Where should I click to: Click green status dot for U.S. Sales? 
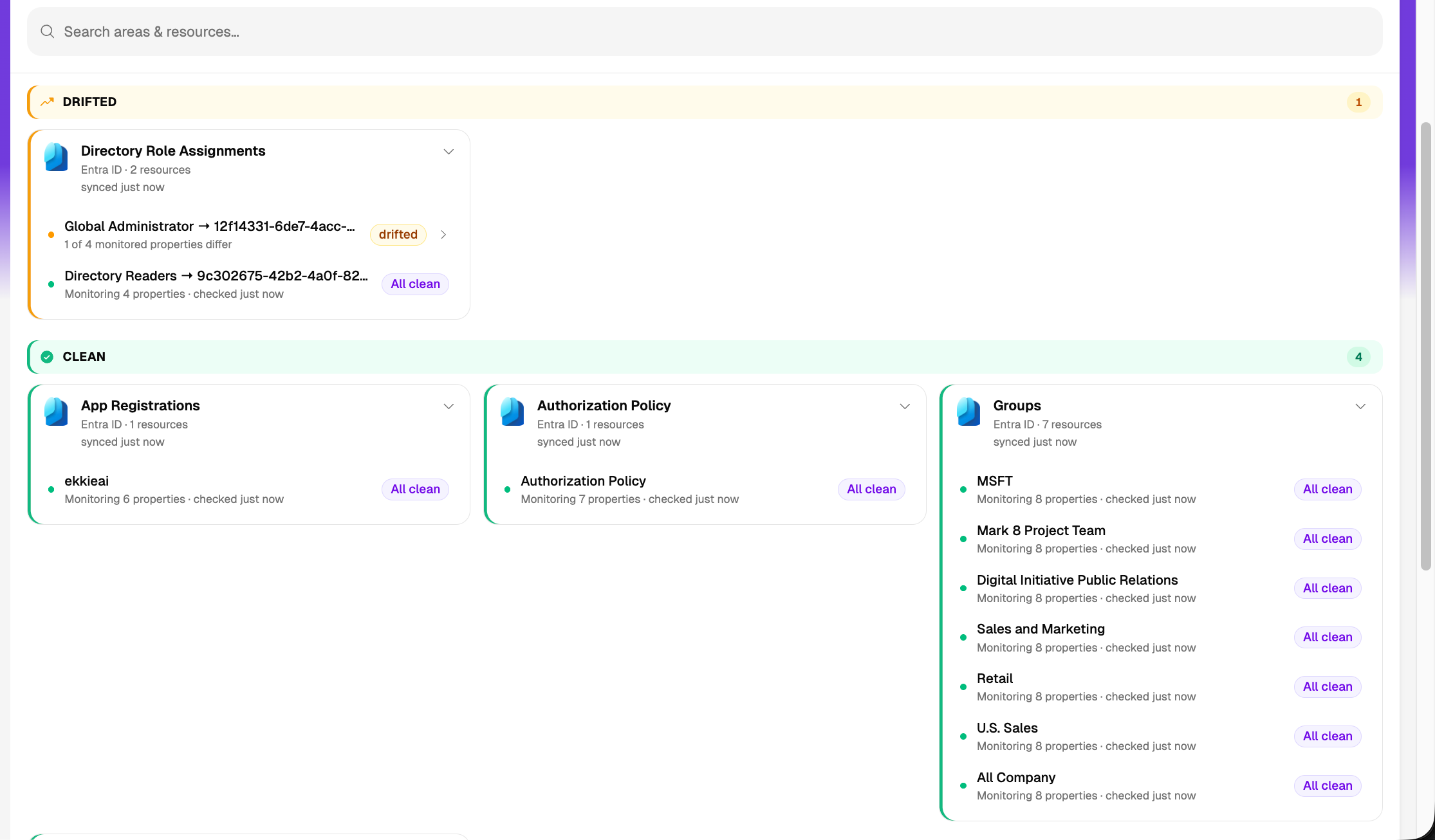(963, 736)
